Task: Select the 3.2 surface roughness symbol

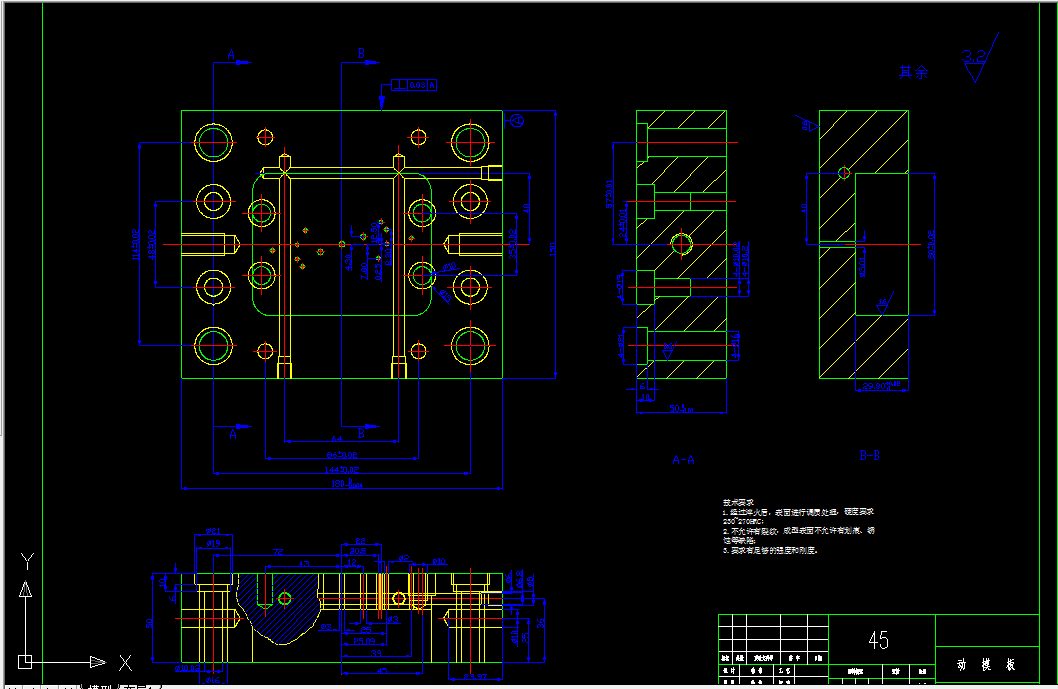Action: 979,58
